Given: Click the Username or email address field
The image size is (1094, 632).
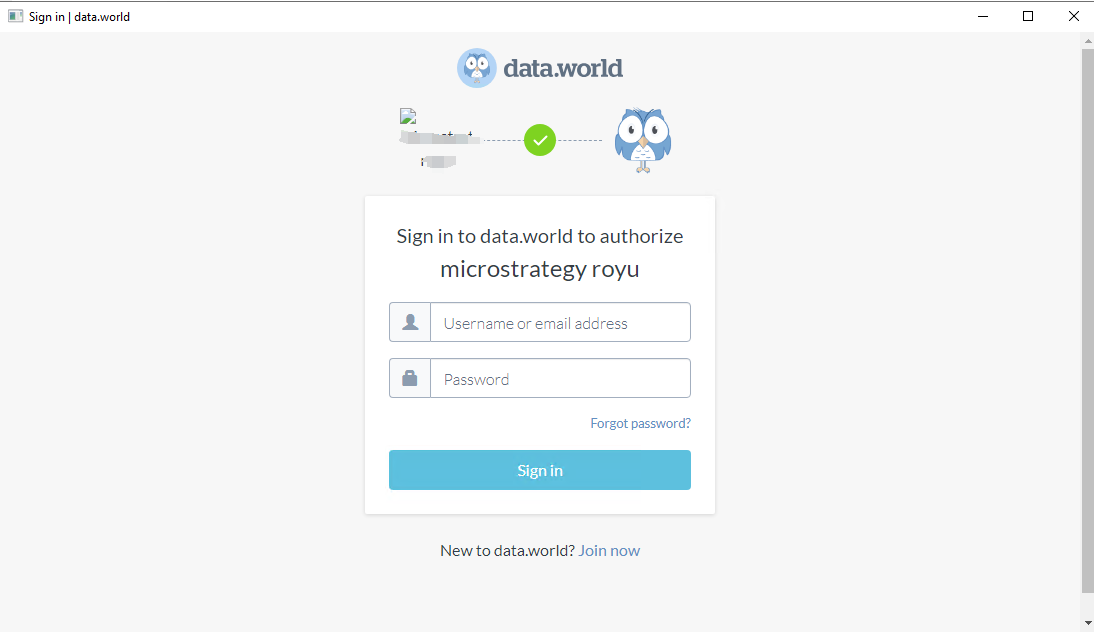Looking at the screenshot, I should pos(560,322).
